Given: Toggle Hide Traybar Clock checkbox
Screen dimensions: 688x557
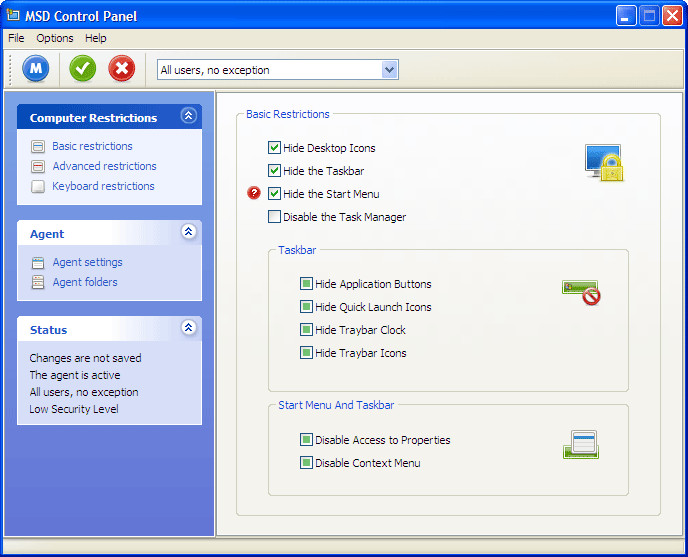Looking at the screenshot, I should 306,330.
